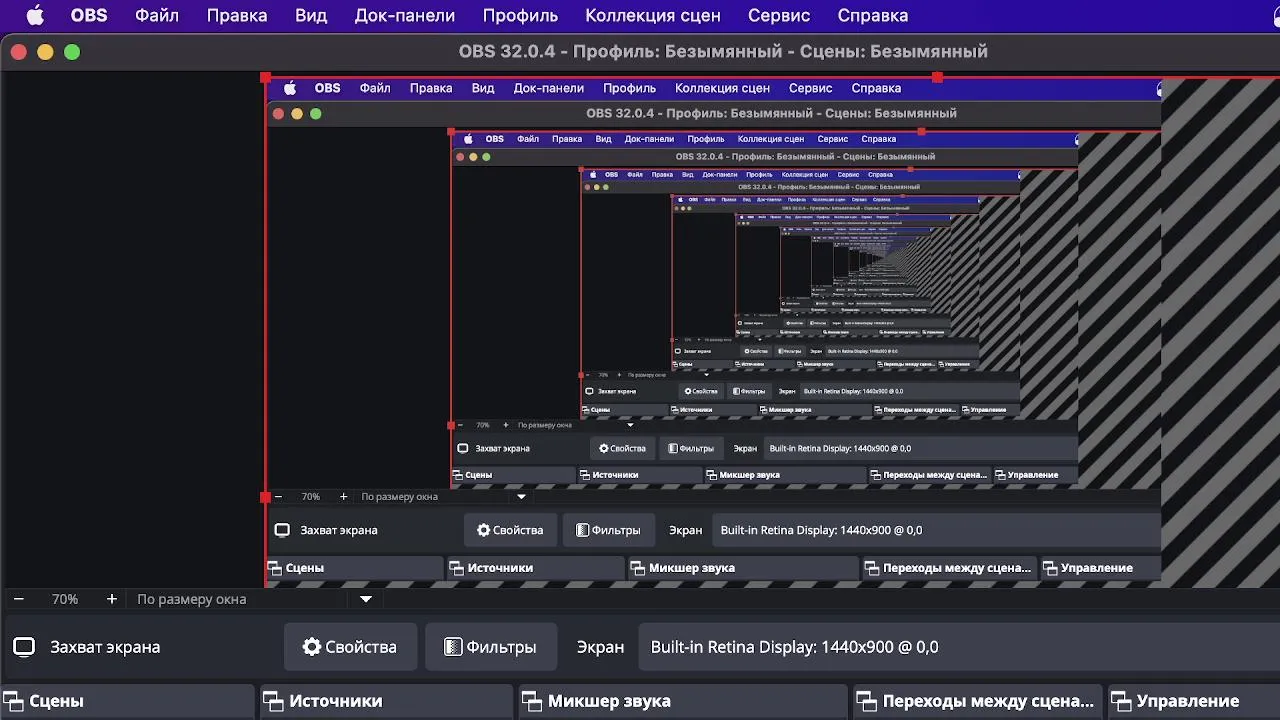Open the Сервис menu in the top menu bar
This screenshot has height=720, width=1280.
[779, 15]
